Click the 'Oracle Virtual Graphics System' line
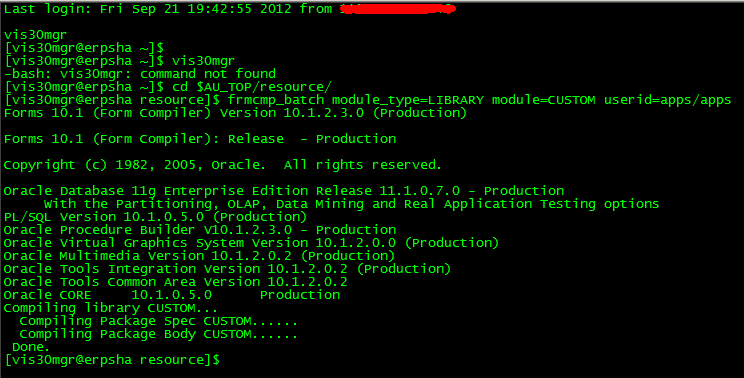 click(x=251, y=243)
